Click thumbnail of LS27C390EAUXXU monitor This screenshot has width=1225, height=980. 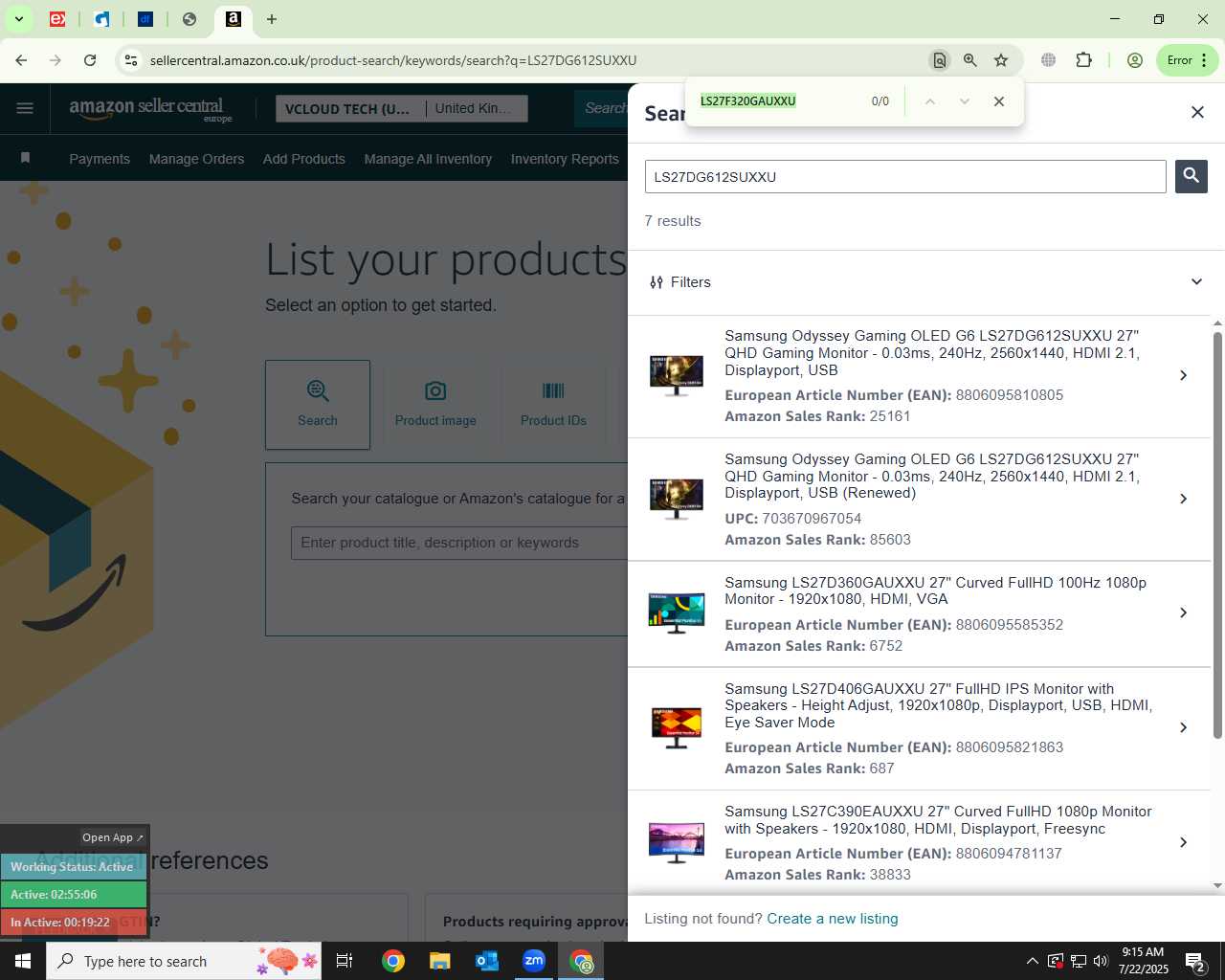click(x=676, y=842)
